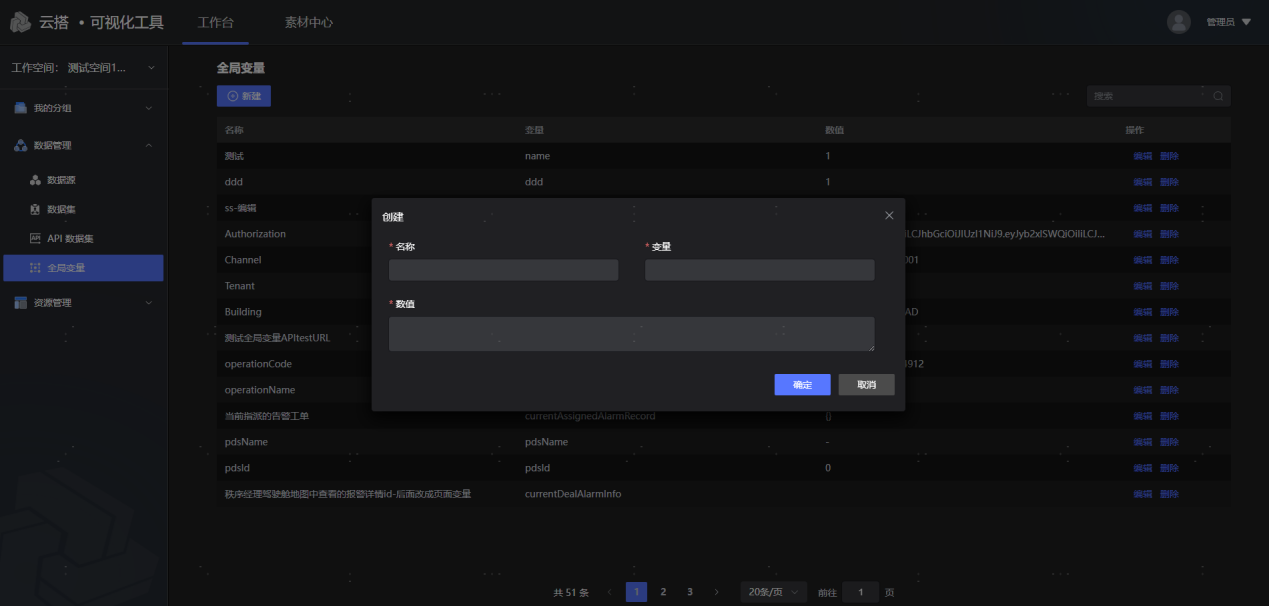Image resolution: width=1269 pixels, height=606 pixels.
Task: Click the 云搭 logo icon
Action: point(21,22)
